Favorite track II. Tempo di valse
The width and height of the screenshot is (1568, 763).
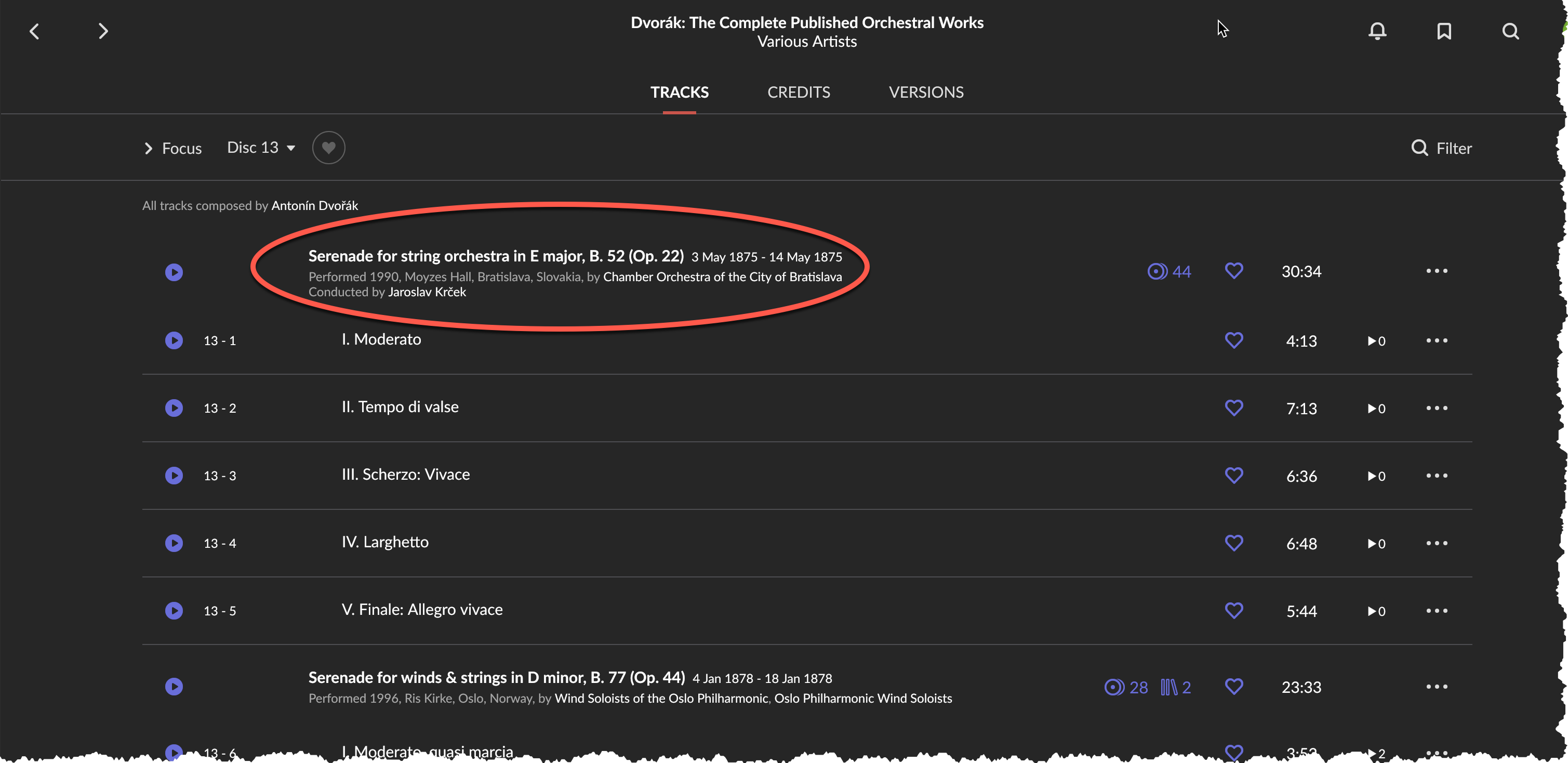(x=1234, y=407)
